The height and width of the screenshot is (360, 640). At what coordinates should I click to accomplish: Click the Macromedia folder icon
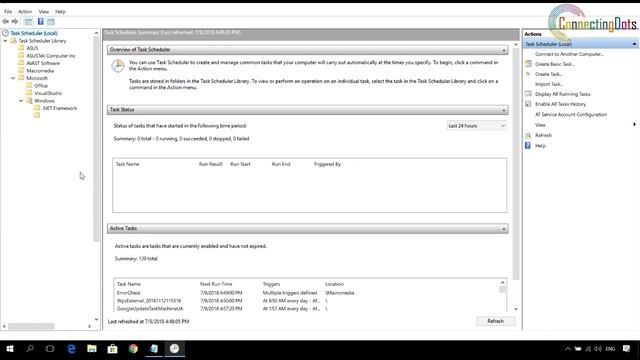(21, 70)
